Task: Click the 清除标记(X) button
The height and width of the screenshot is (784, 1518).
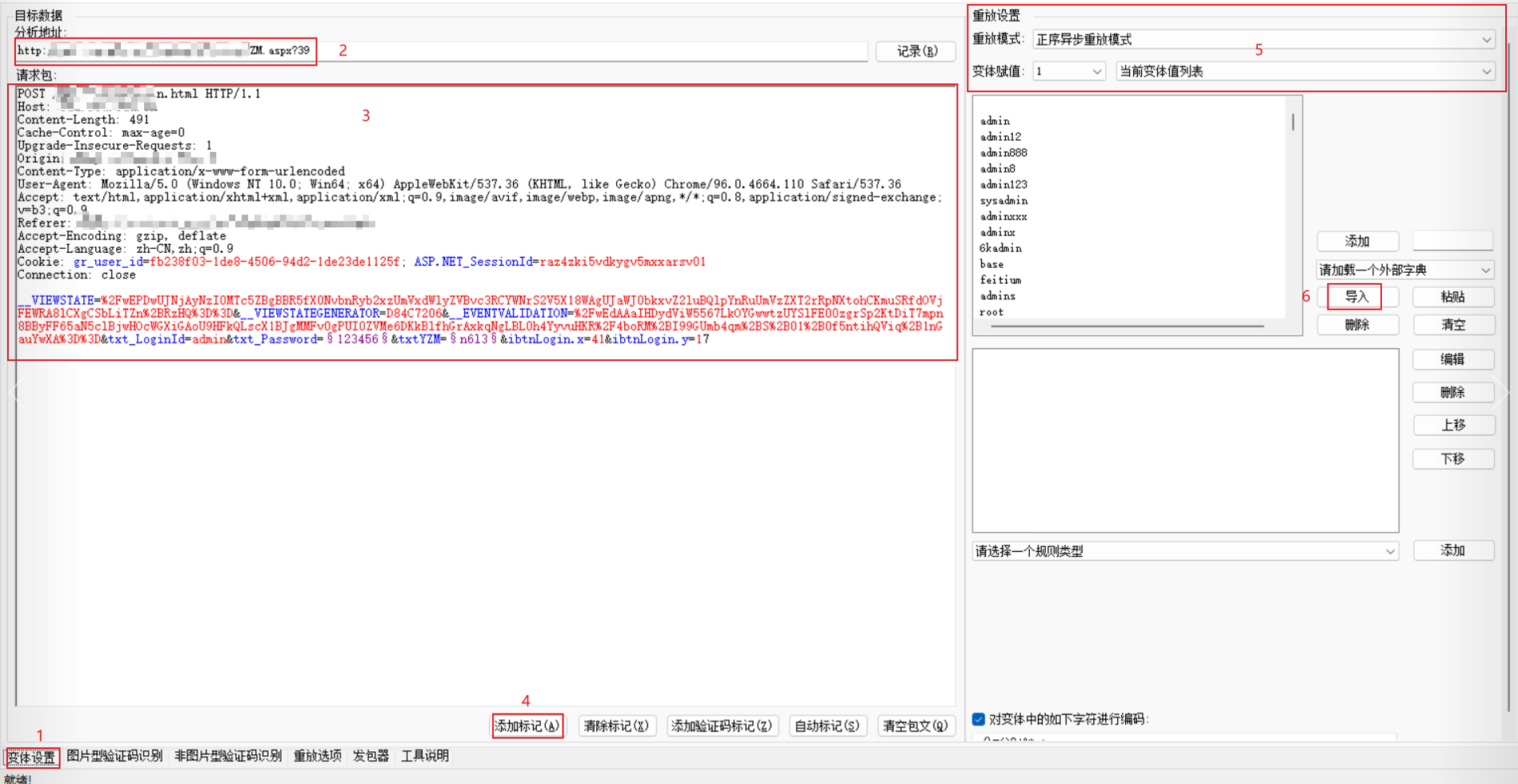Action: 615,726
